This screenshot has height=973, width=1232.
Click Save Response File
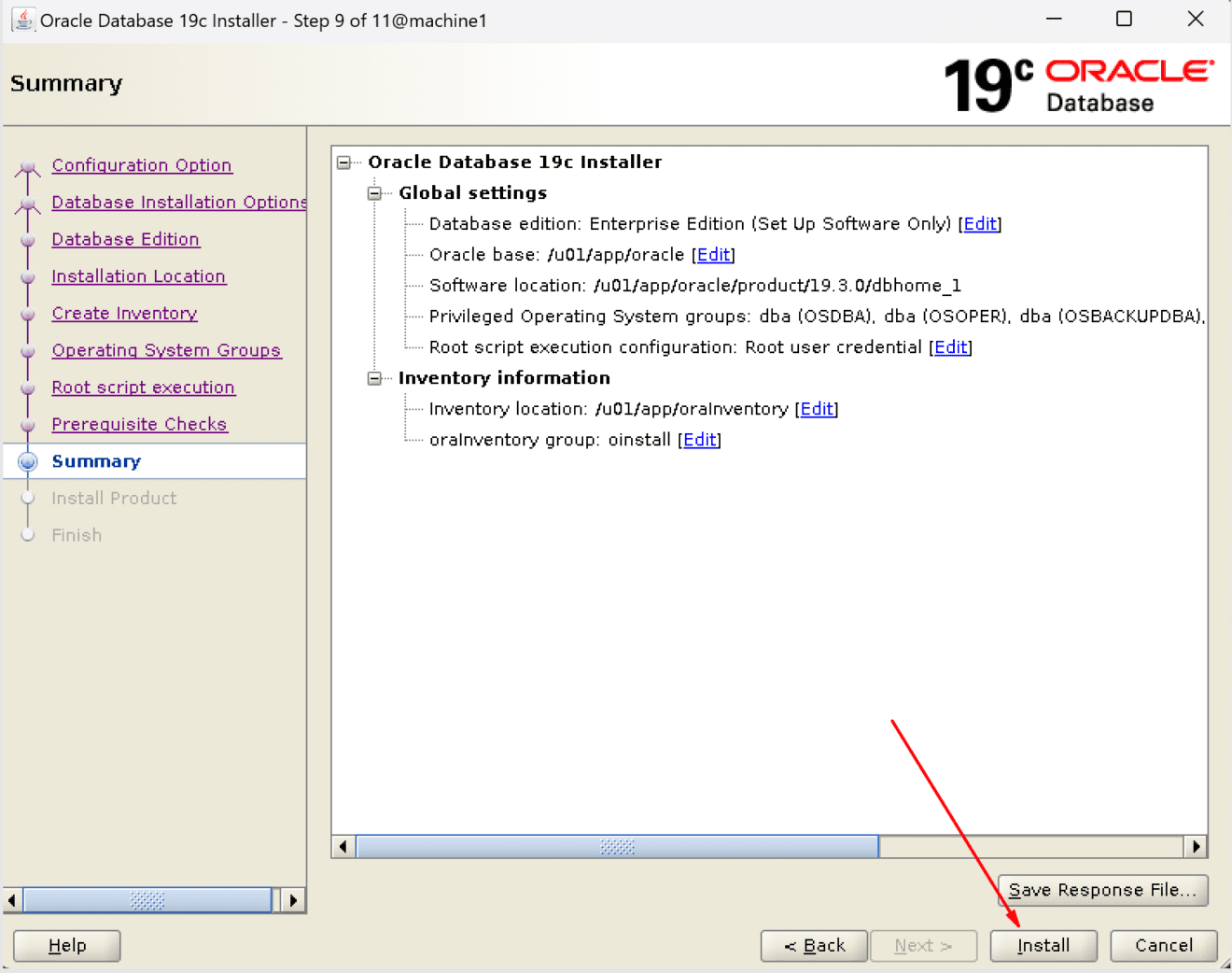(1102, 890)
